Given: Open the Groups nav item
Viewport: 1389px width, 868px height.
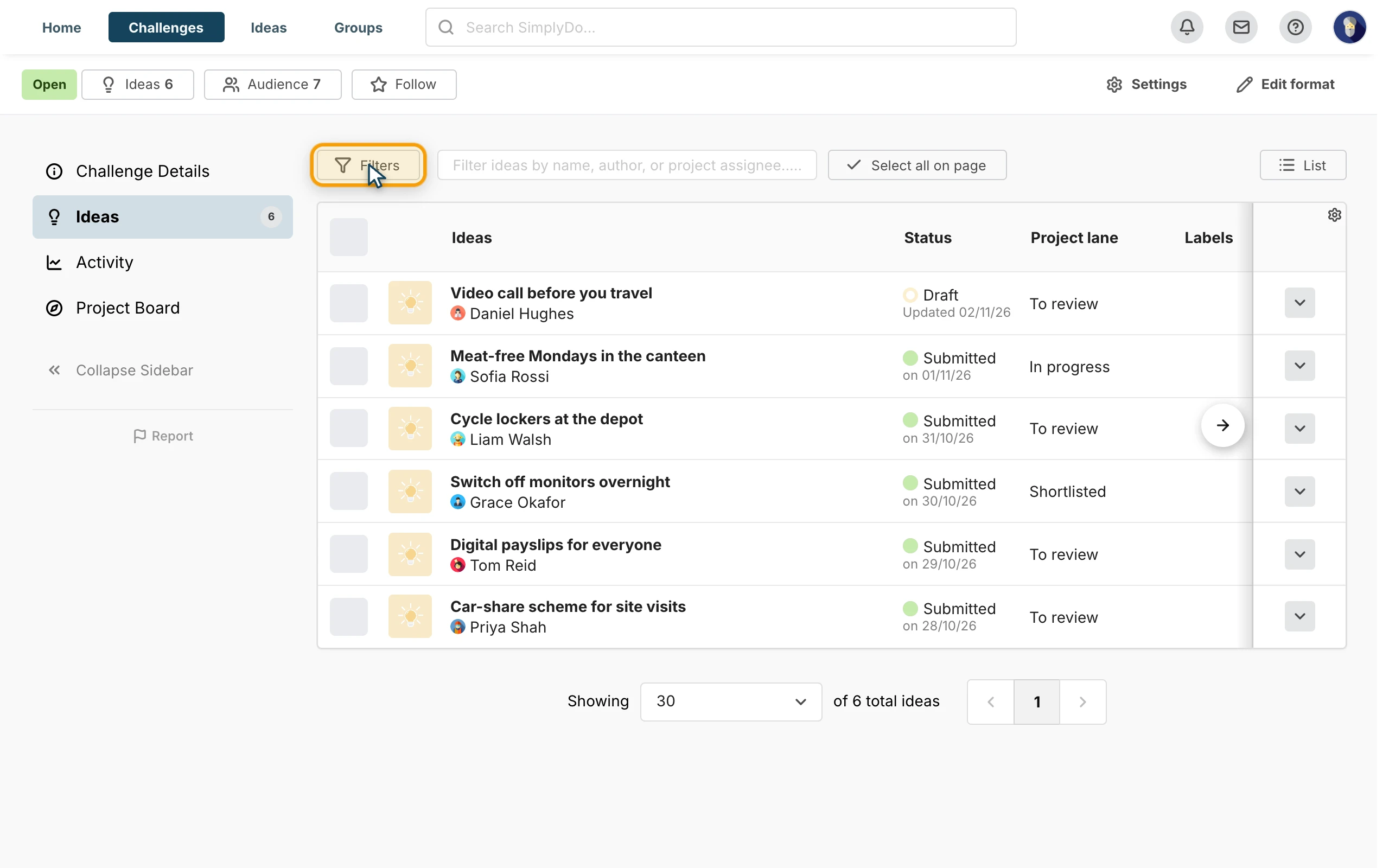Looking at the screenshot, I should pos(358,27).
